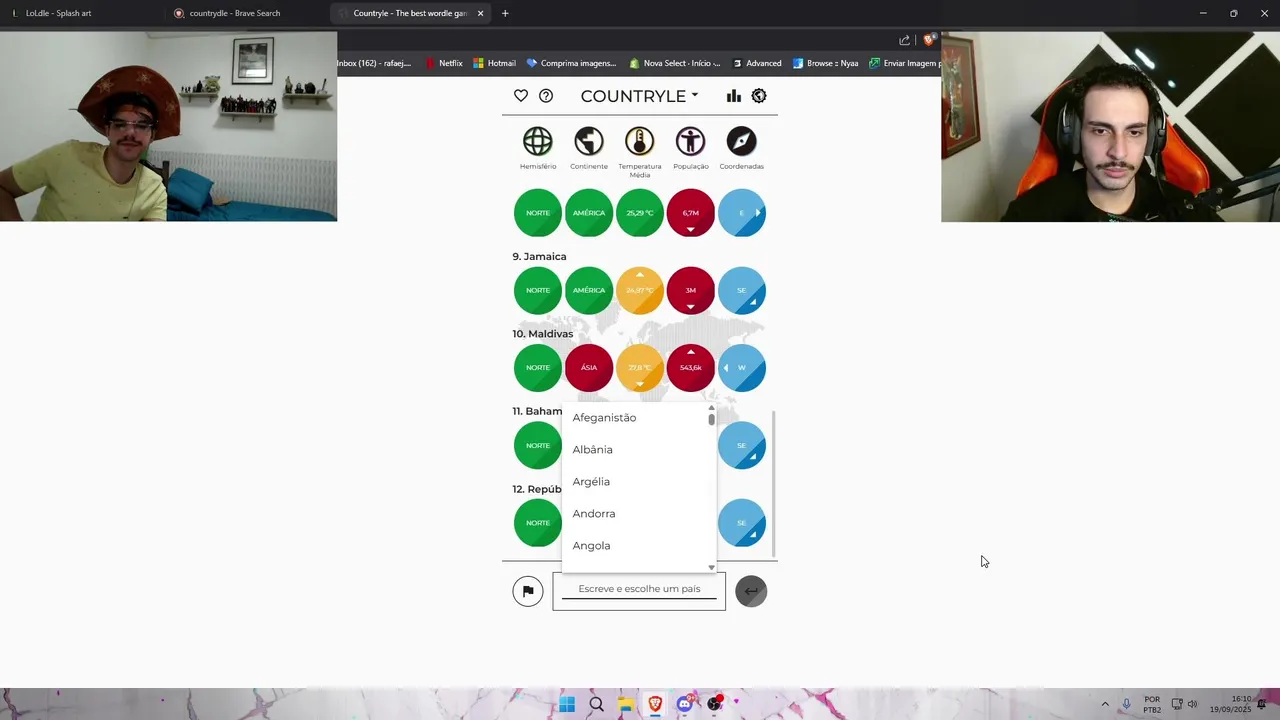
Task: Open the Browse :: Nyaa bookmark
Action: (x=825, y=63)
